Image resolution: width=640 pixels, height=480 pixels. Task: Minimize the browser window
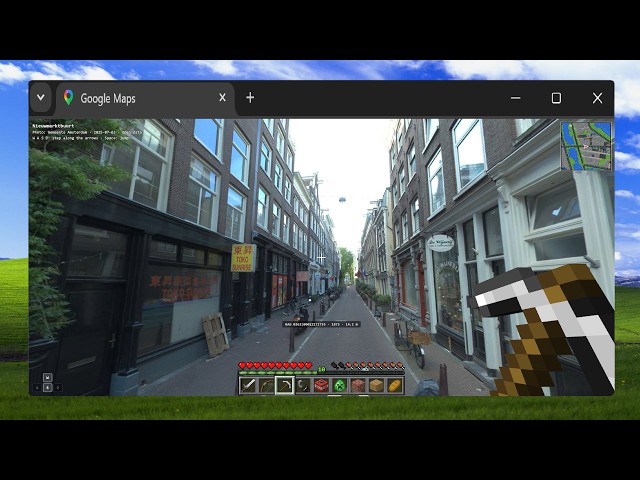point(516,98)
